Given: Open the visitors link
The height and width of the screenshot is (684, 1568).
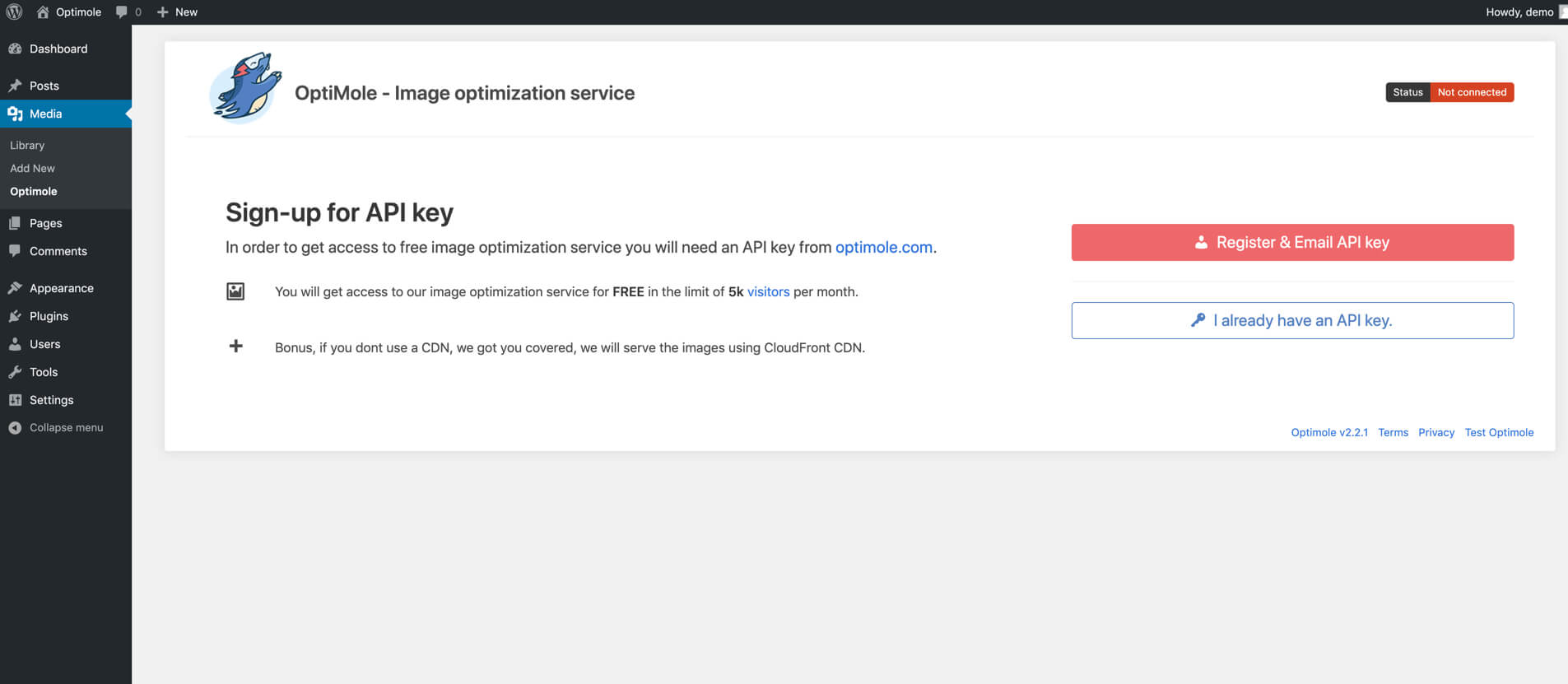Looking at the screenshot, I should [768, 291].
